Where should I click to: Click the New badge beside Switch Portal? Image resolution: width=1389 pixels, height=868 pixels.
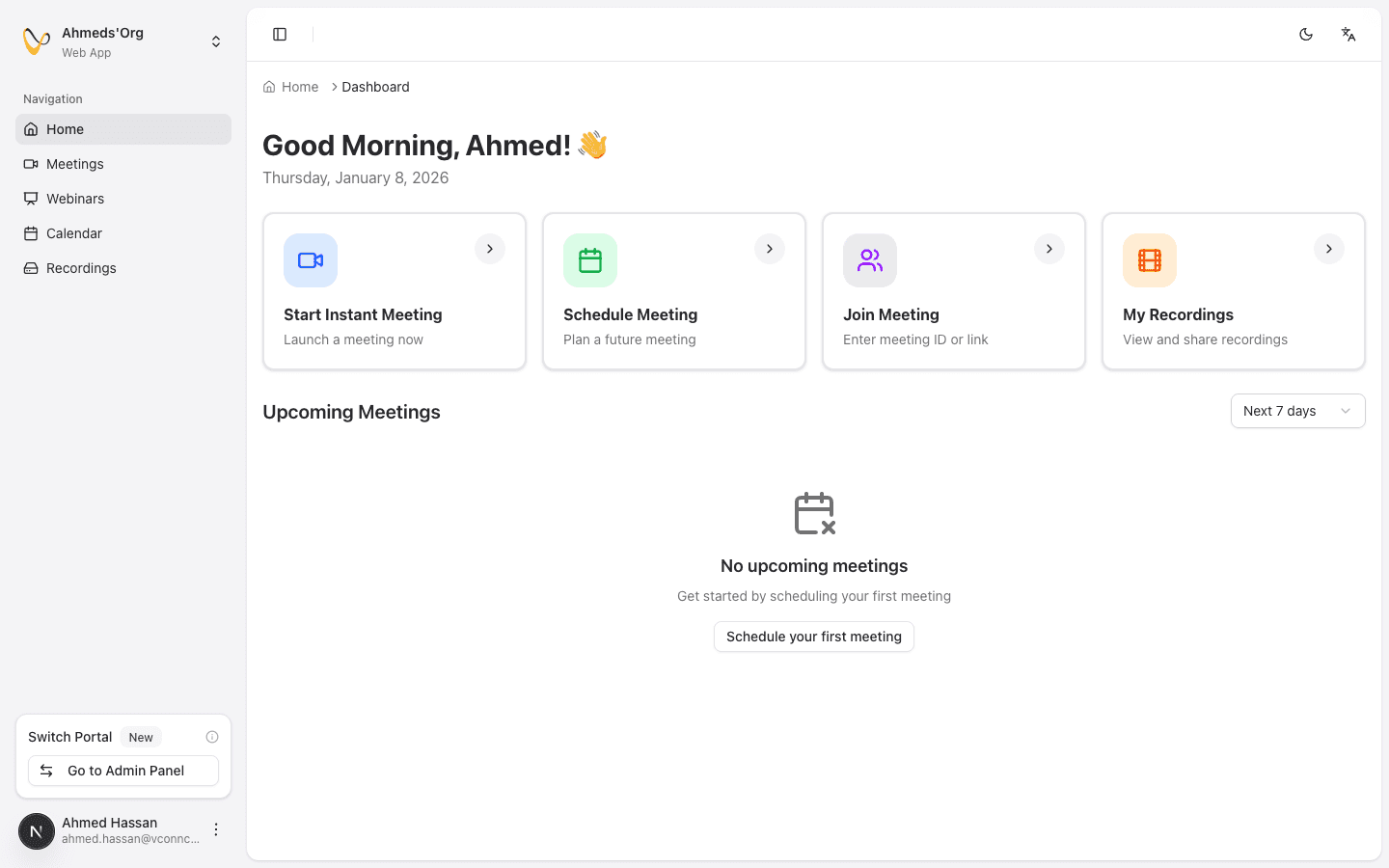[141, 737]
